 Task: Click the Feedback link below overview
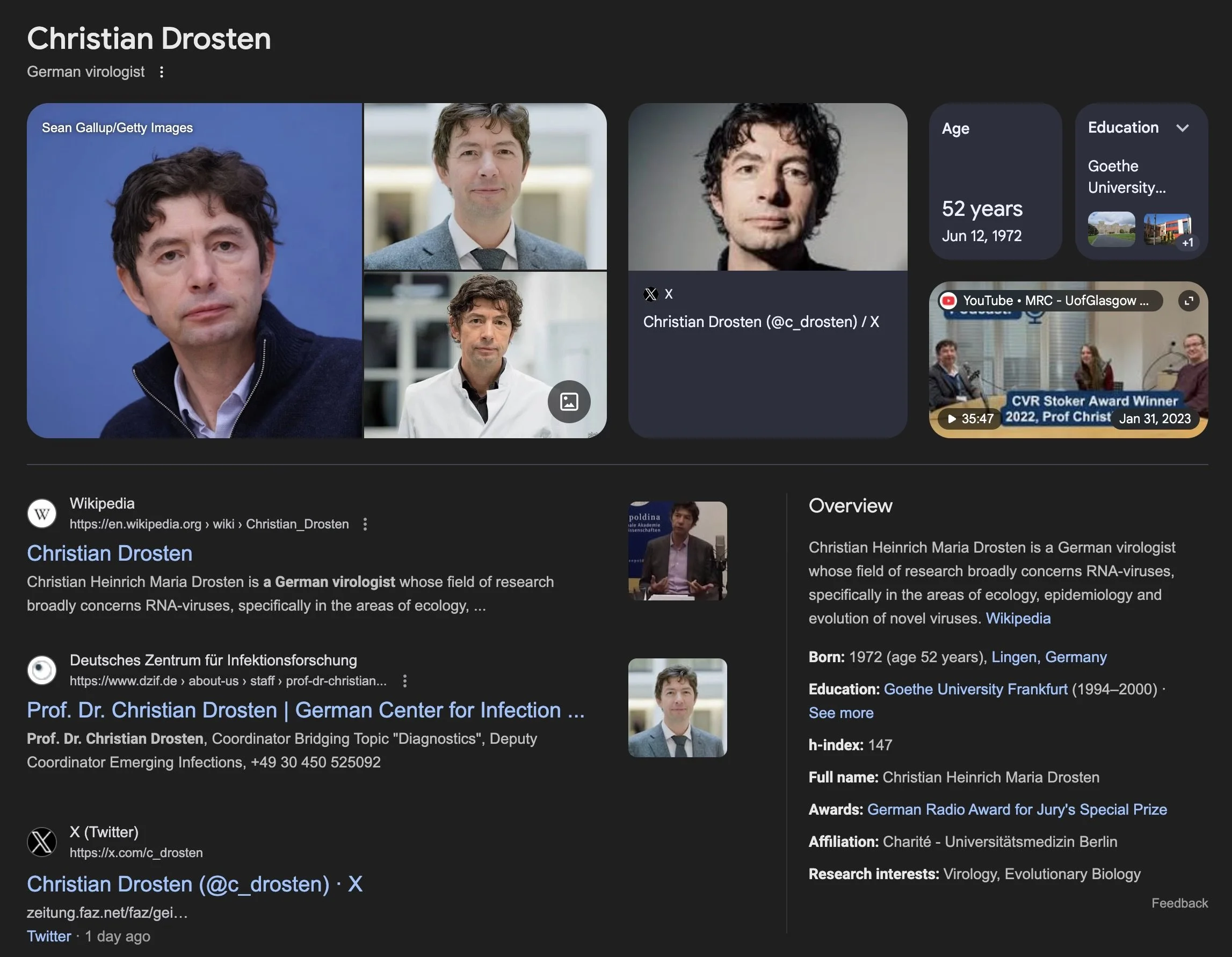1179,903
